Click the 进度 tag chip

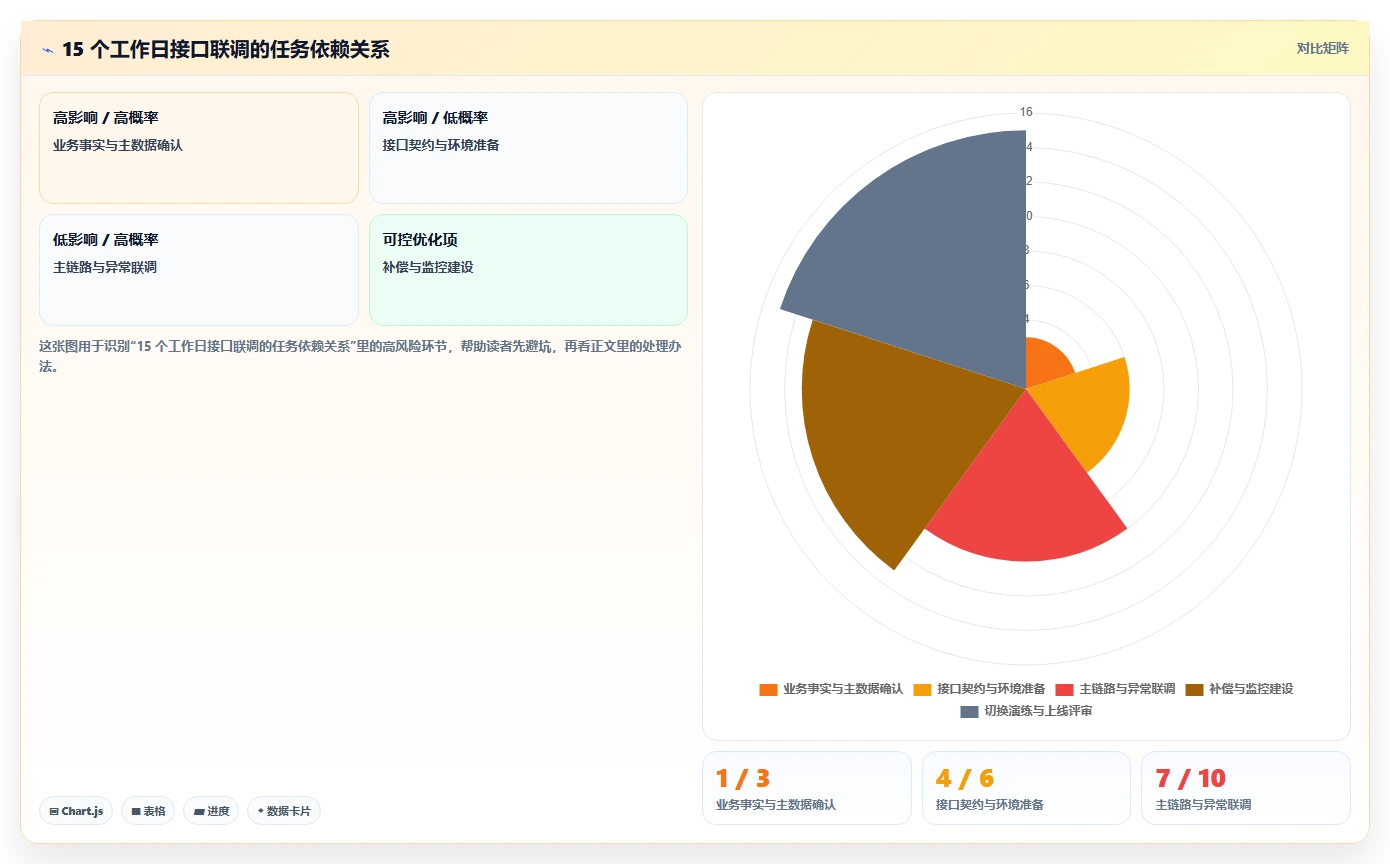click(211, 811)
